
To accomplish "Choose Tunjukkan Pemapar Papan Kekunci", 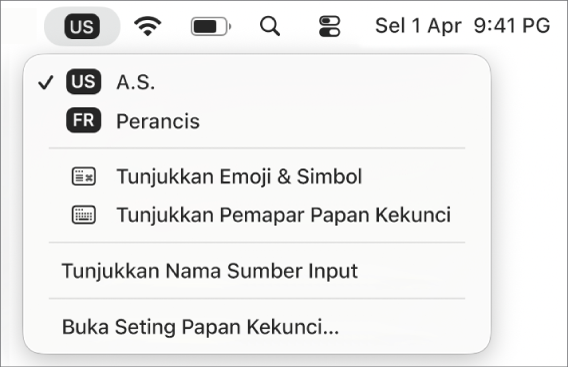I will point(257,215).
